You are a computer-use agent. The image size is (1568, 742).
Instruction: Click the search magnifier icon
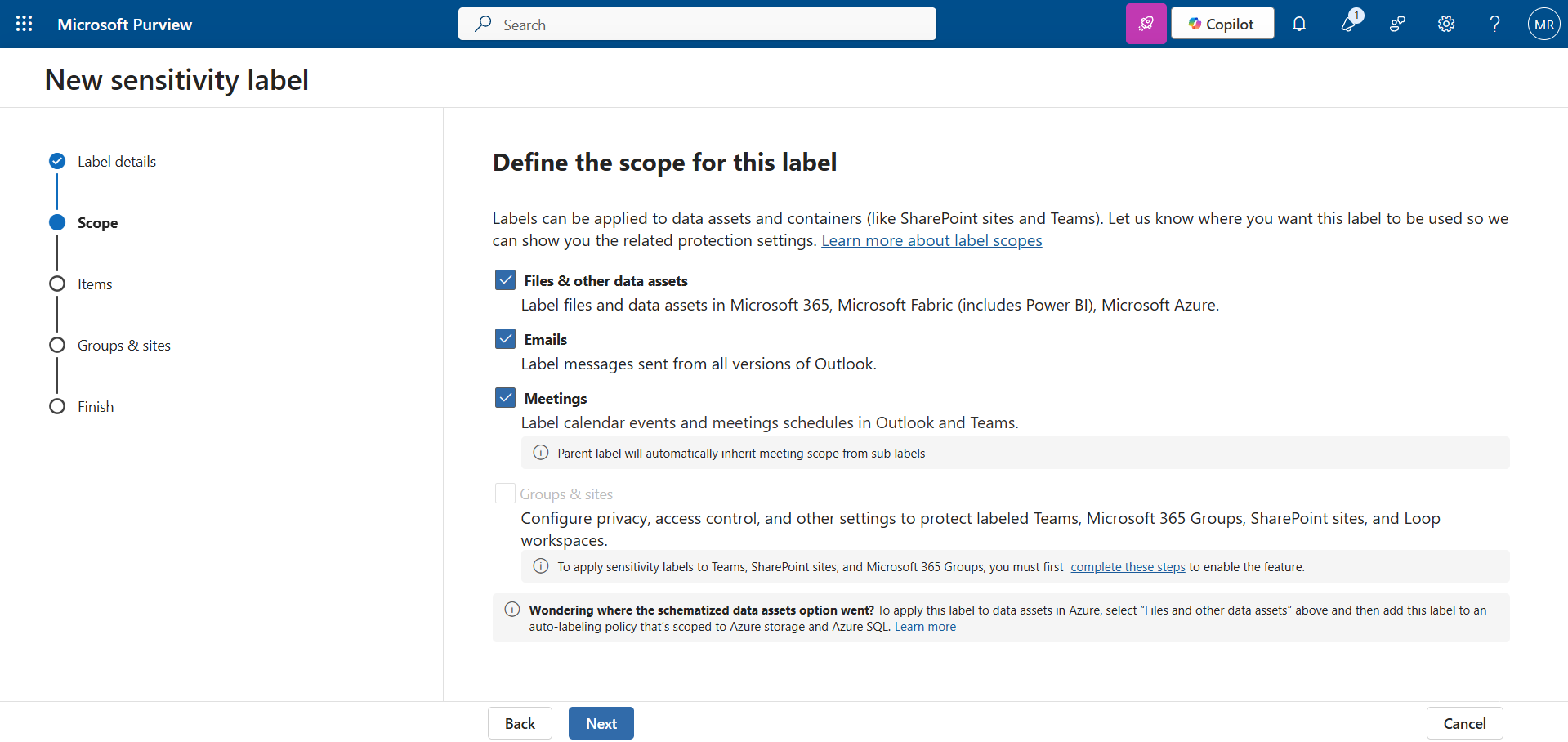[x=484, y=24]
